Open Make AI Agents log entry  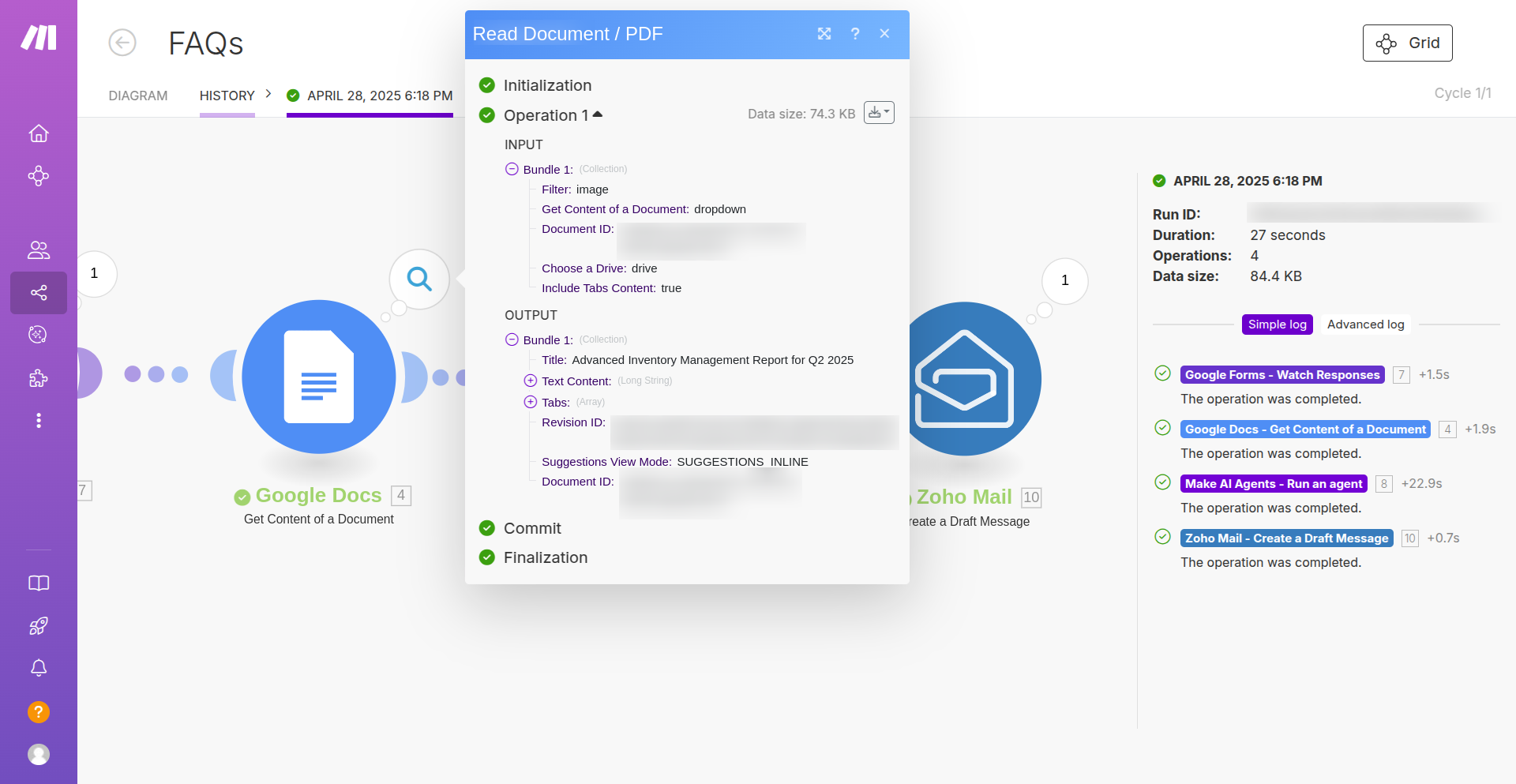click(1273, 484)
